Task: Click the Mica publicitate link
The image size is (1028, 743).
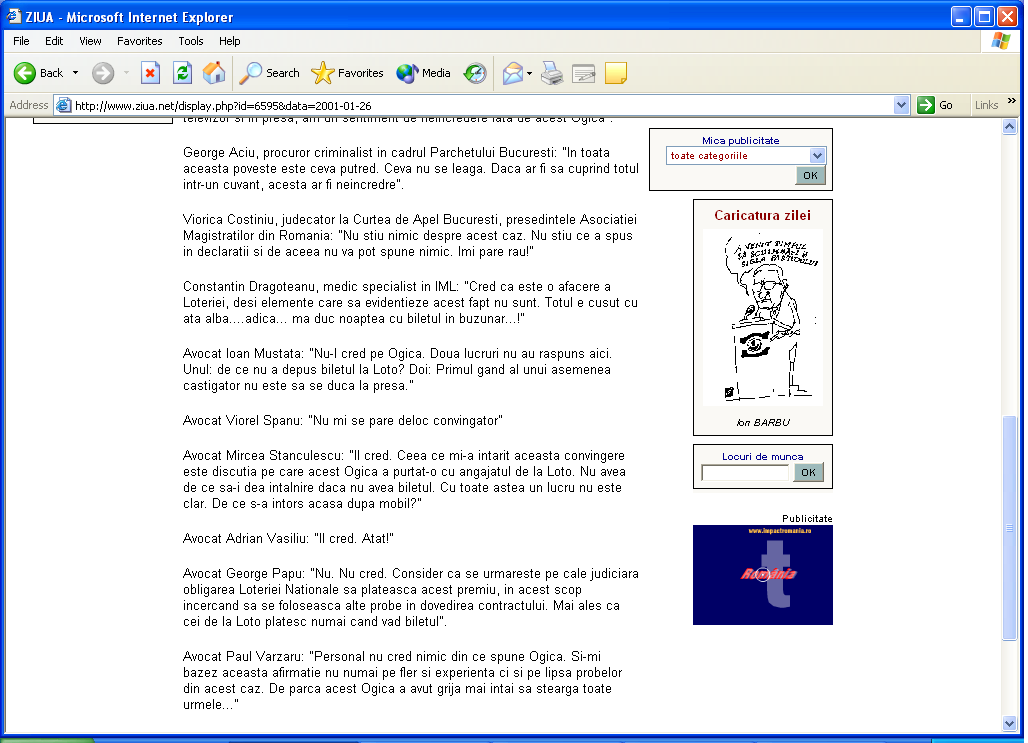Action: [x=741, y=140]
